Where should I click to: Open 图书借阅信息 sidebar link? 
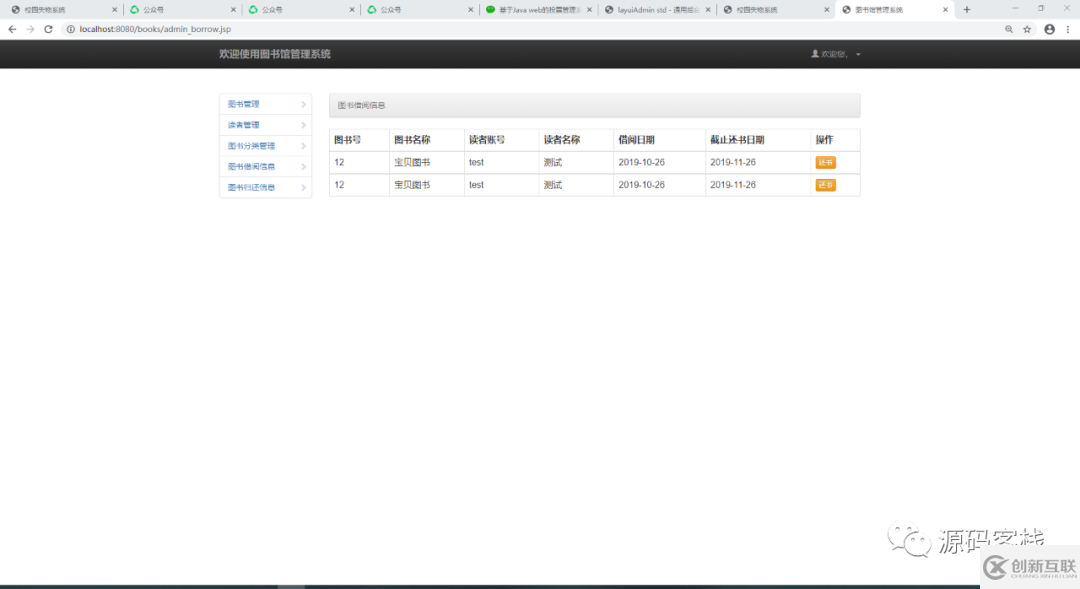(251, 166)
